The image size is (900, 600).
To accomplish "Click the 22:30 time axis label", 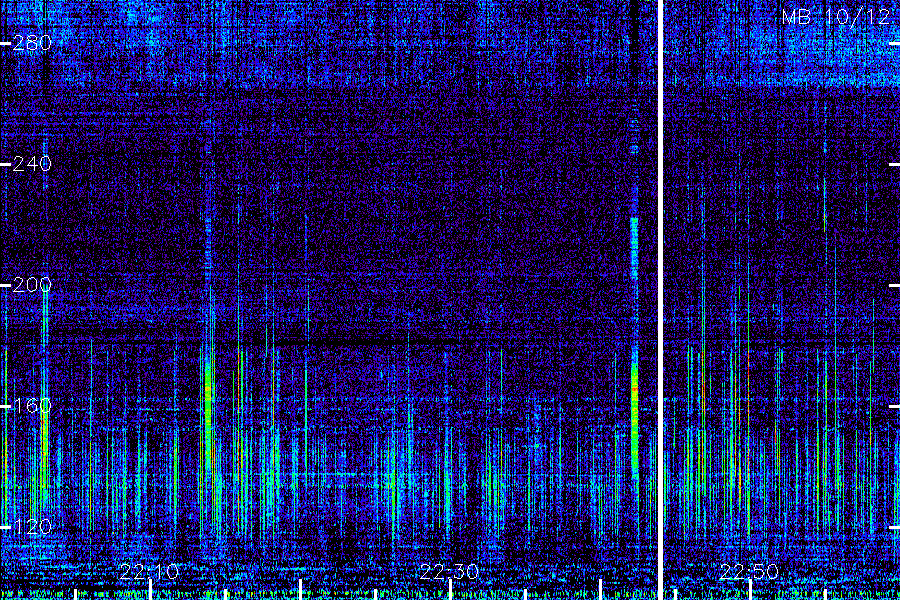I will tap(449, 572).
